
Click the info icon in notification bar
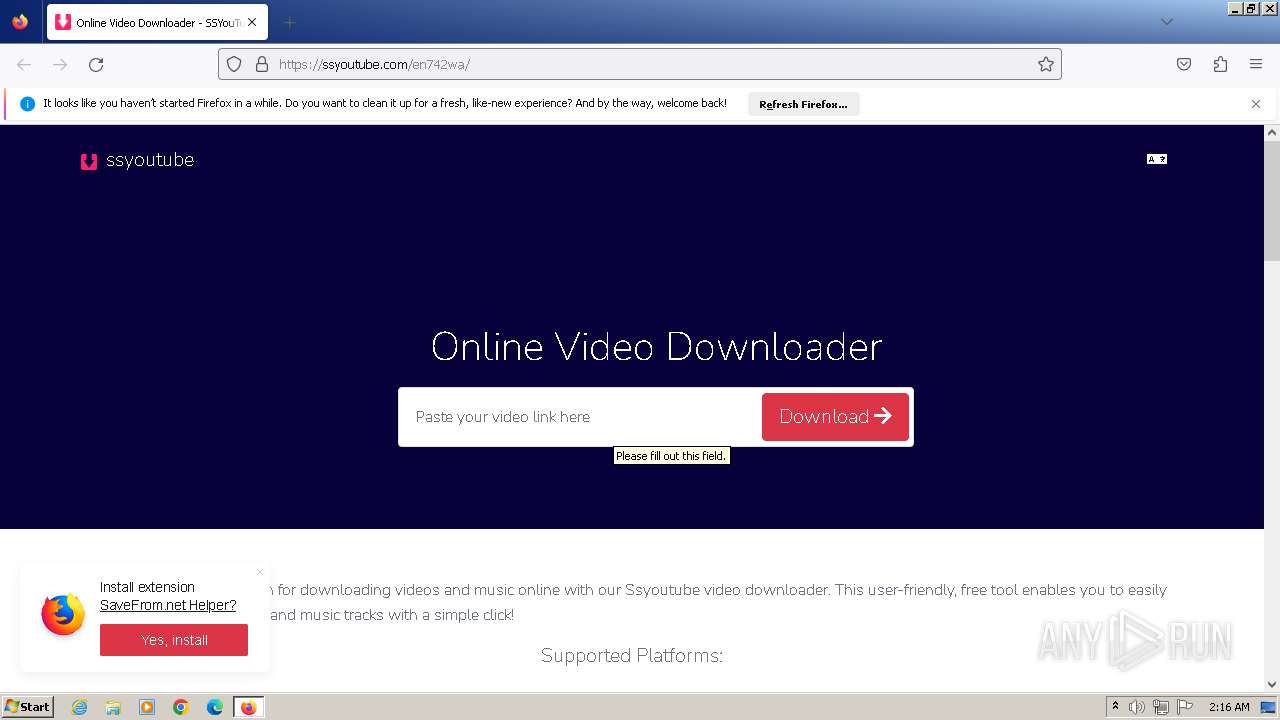pos(27,104)
